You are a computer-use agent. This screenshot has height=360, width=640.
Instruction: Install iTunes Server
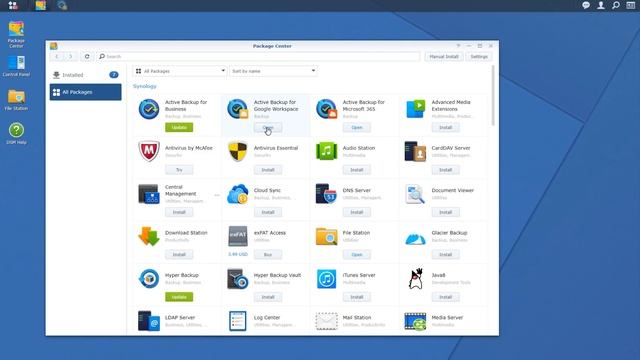click(357, 297)
